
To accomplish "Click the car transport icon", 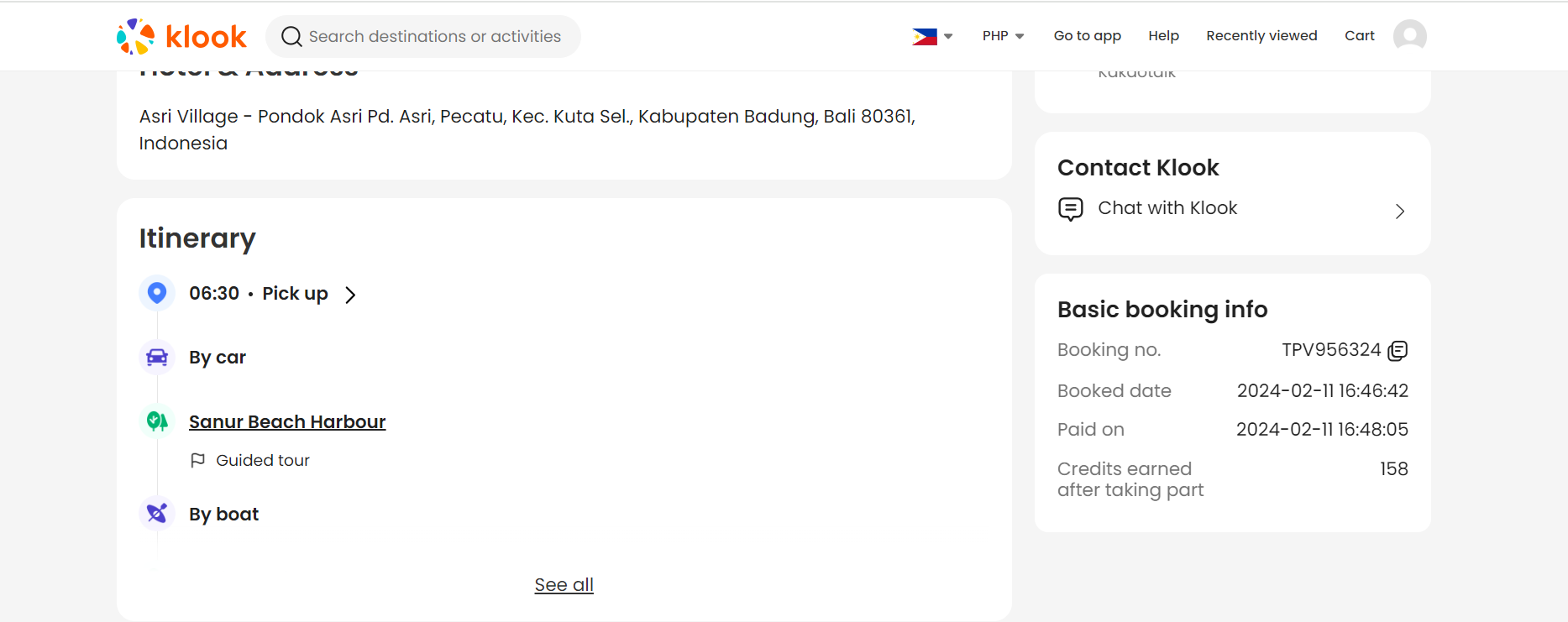I will (x=157, y=358).
